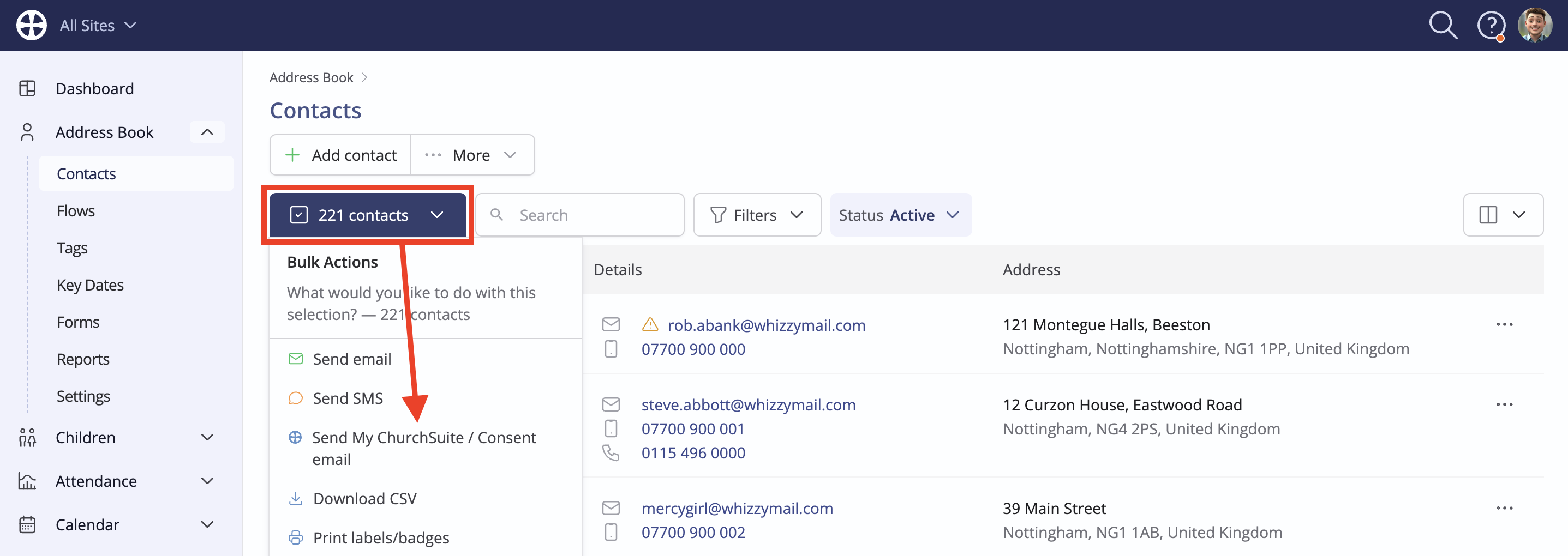The image size is (1568, 556).
Task: Toggle the select-all contacts checkbox
Action: [x=299, y=215]
